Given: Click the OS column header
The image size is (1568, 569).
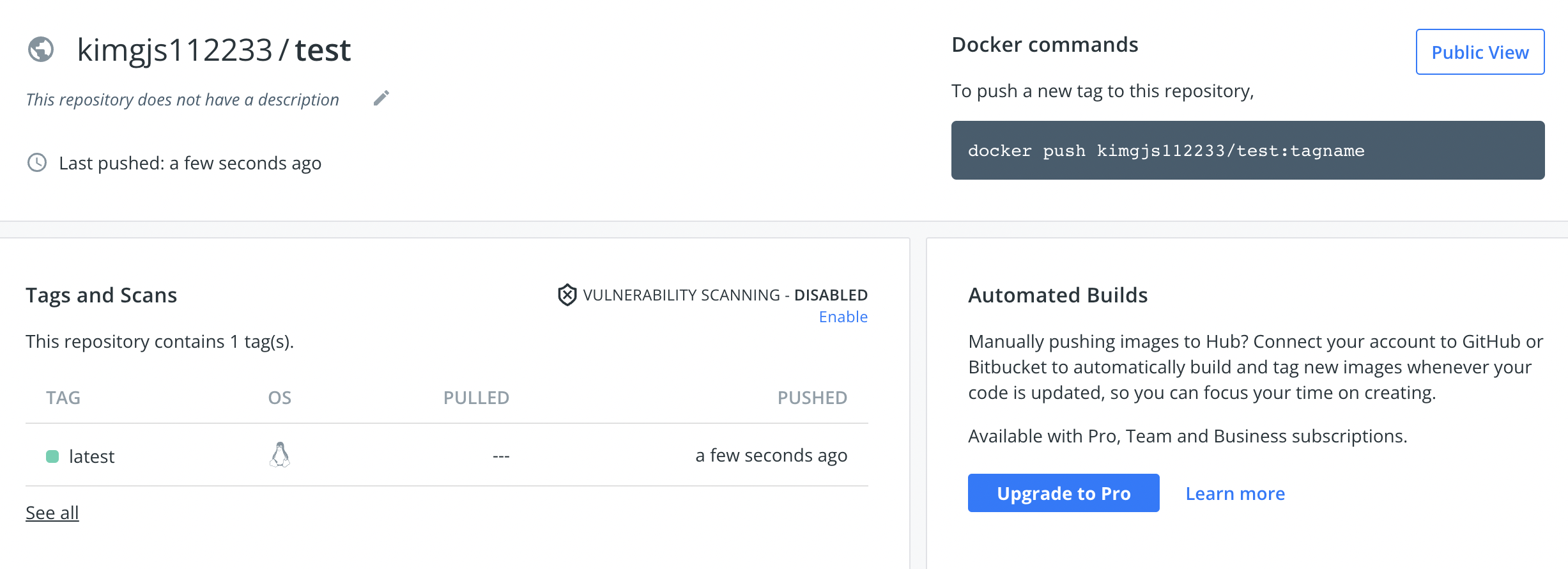Looking at the screenshot, I should [280, 398].
